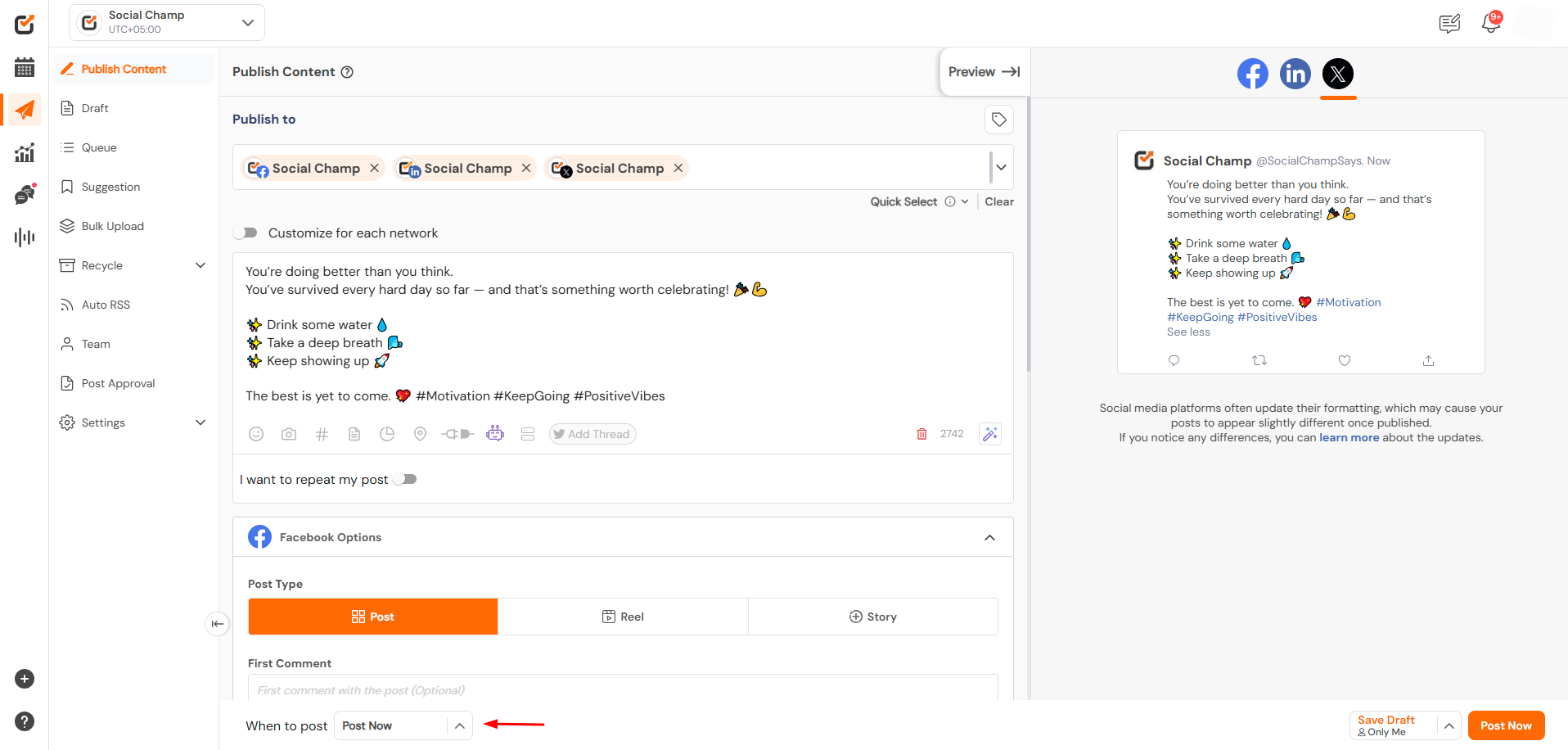The height and width of the screenshot is (750, 1568).
Task: Click the location pin icon
Action: [420, 434]
